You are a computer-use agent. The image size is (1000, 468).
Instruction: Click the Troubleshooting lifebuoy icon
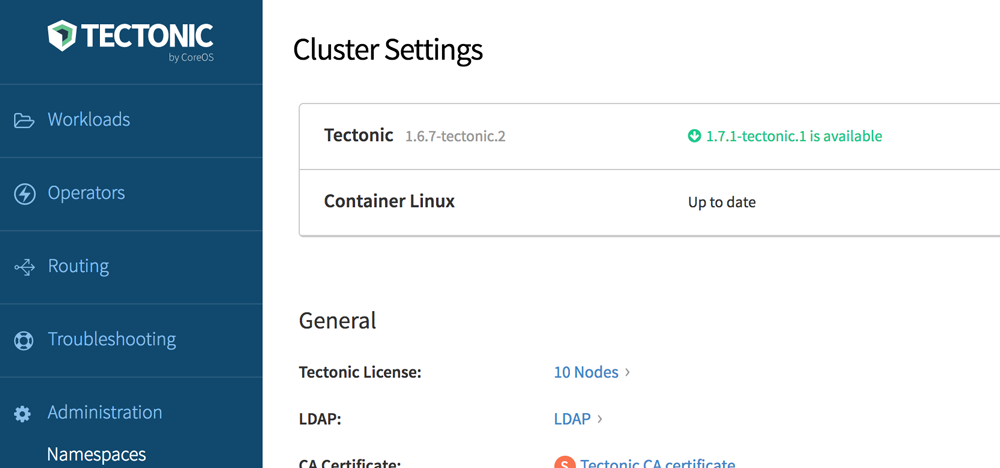click(x=24, y=340)
